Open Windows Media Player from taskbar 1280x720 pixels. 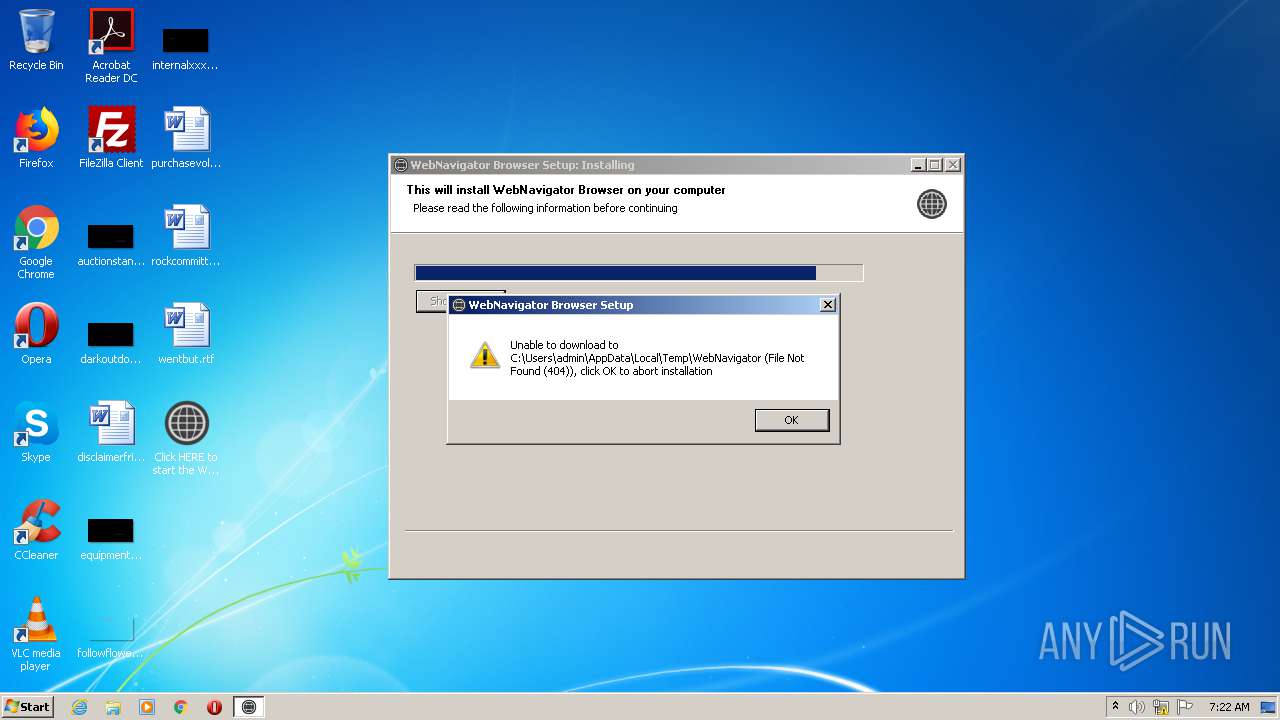point(147,707)
